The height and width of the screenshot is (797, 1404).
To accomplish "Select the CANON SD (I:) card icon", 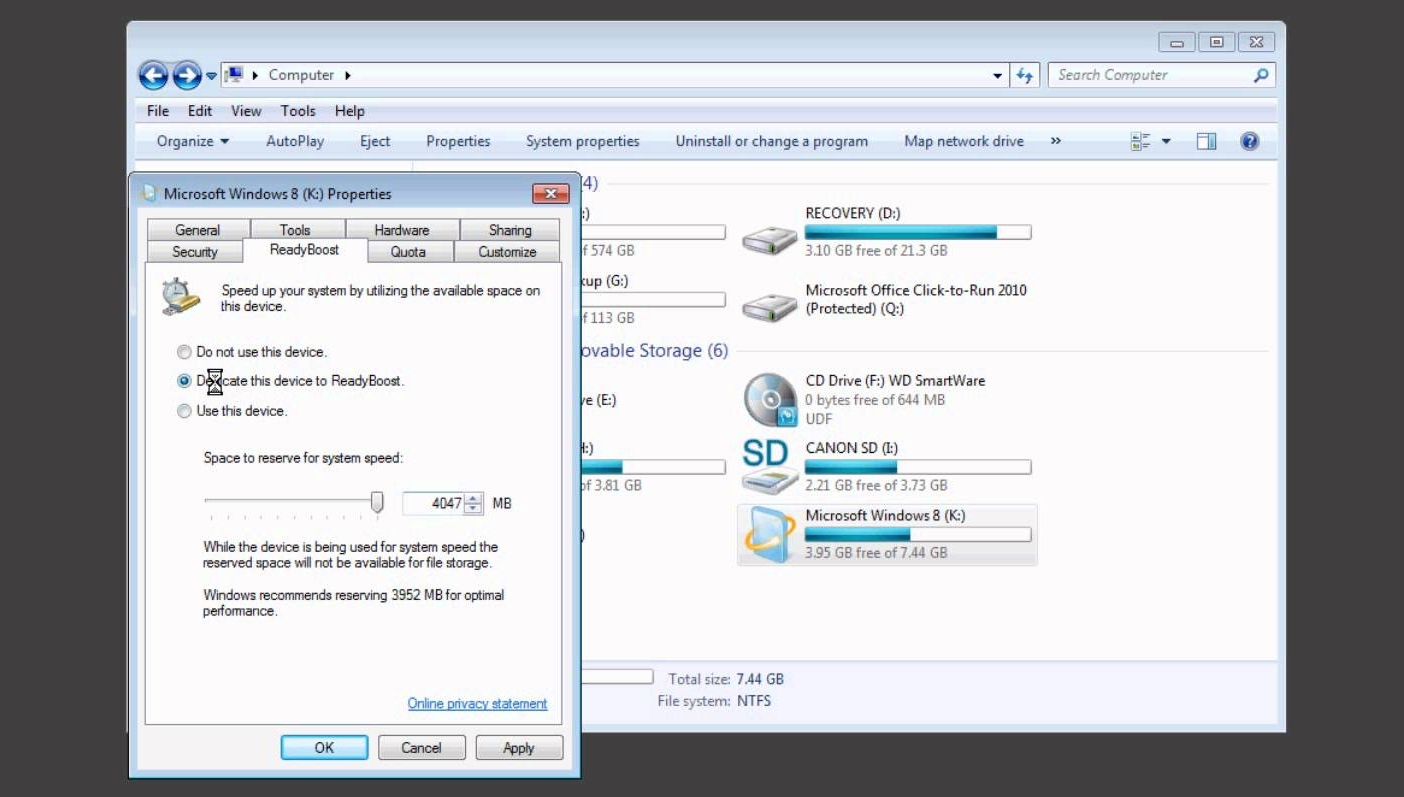I will [x=769, y=466].
